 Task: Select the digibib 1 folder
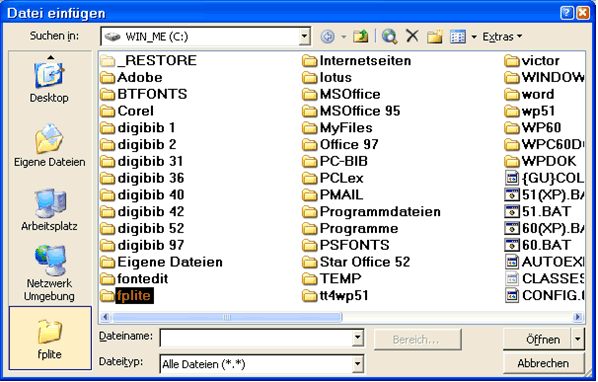(138, 127)
